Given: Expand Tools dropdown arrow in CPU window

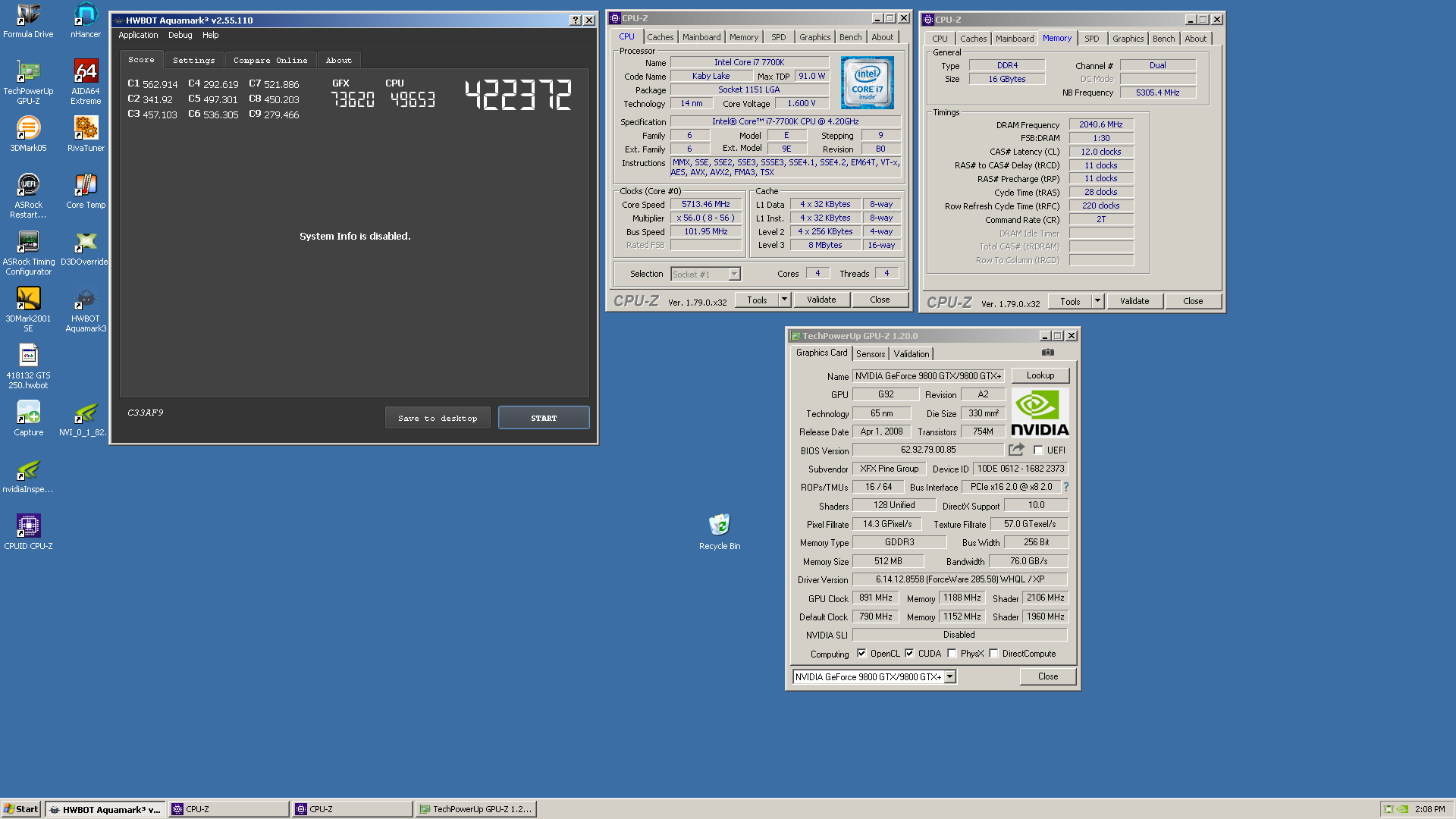Looking at the screenshot, I should [x=785, y=300].
